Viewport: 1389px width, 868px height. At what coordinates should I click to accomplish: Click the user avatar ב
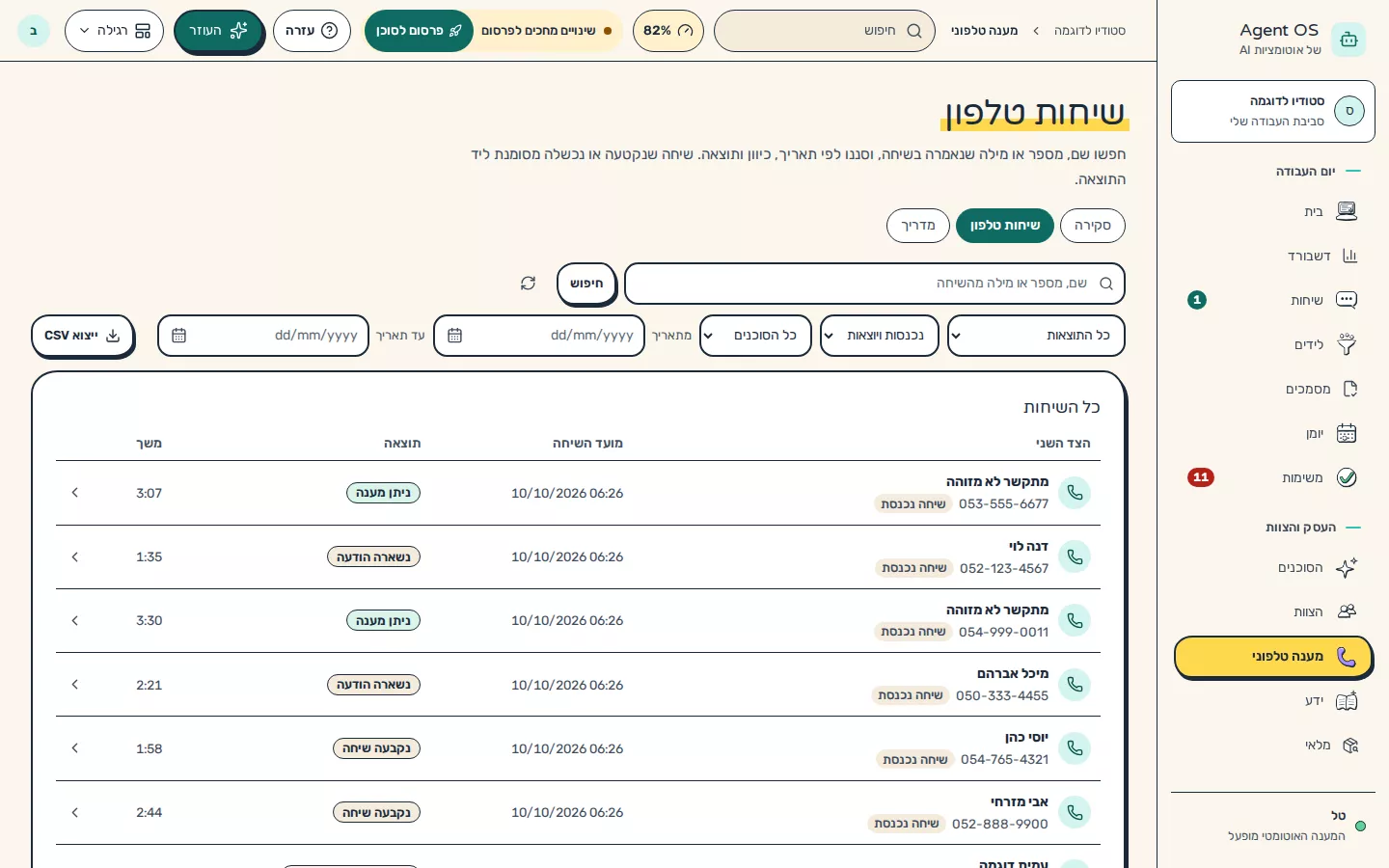[x=34, y=31]
